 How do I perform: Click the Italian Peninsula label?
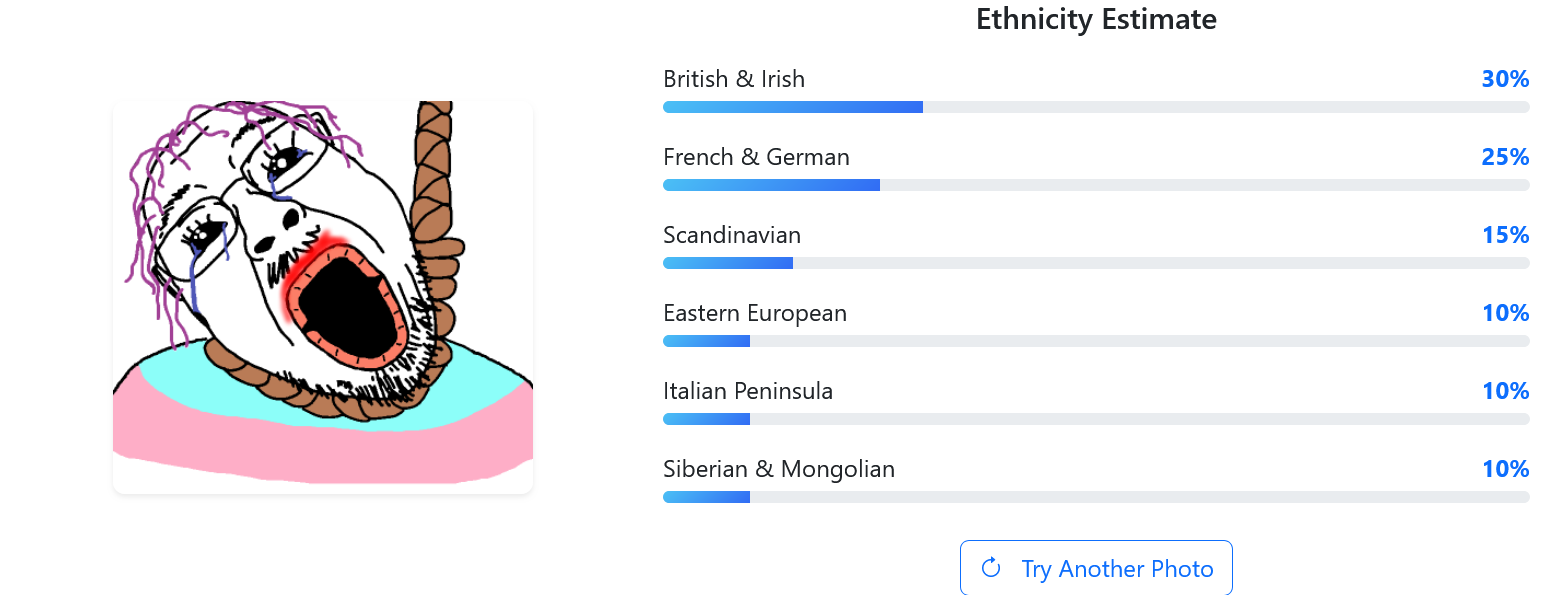747,391
